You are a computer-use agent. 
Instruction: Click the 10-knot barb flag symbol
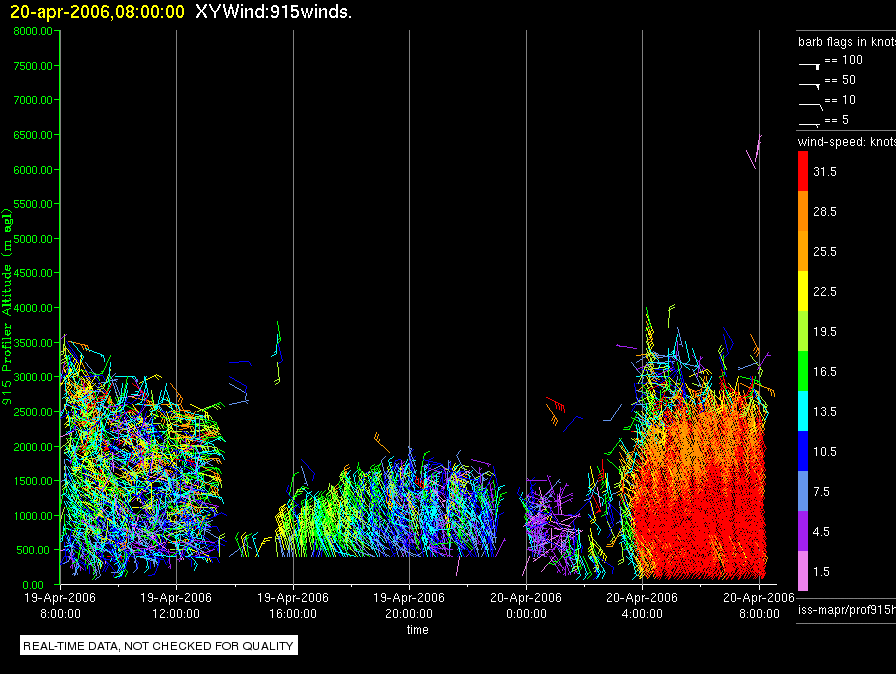810,106
